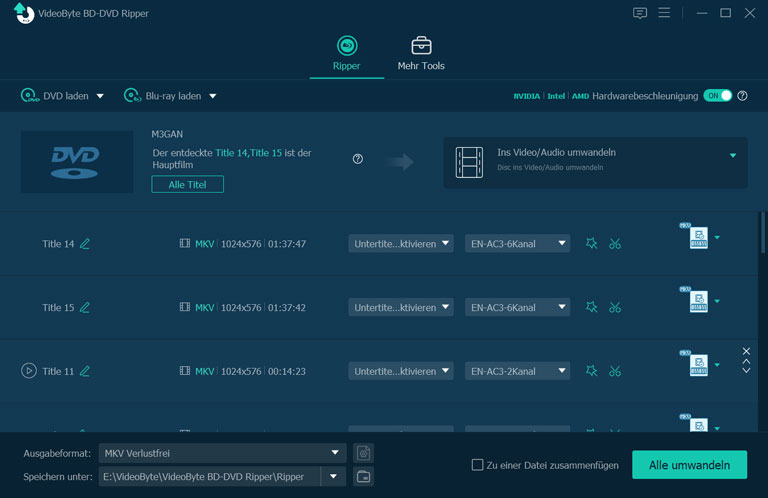The width and height of the screenshot is (768, 498).
Task: Open Ausgabeformat MKV Verlustfrei dropdown
Action: [222, 453]
